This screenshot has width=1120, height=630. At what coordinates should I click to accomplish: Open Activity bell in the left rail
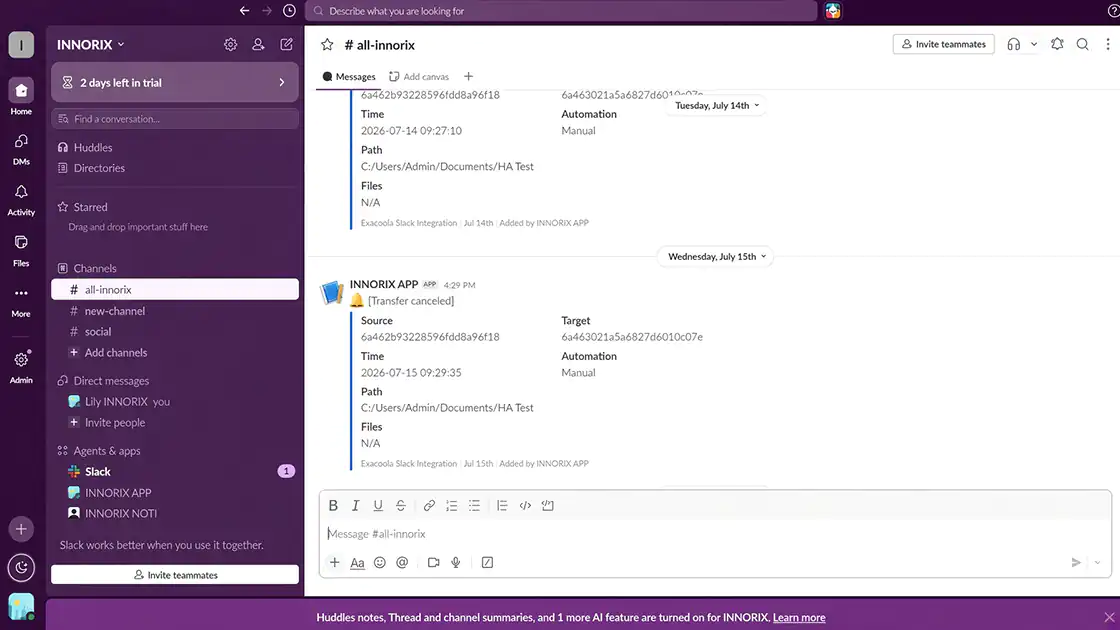click(21, 199)
